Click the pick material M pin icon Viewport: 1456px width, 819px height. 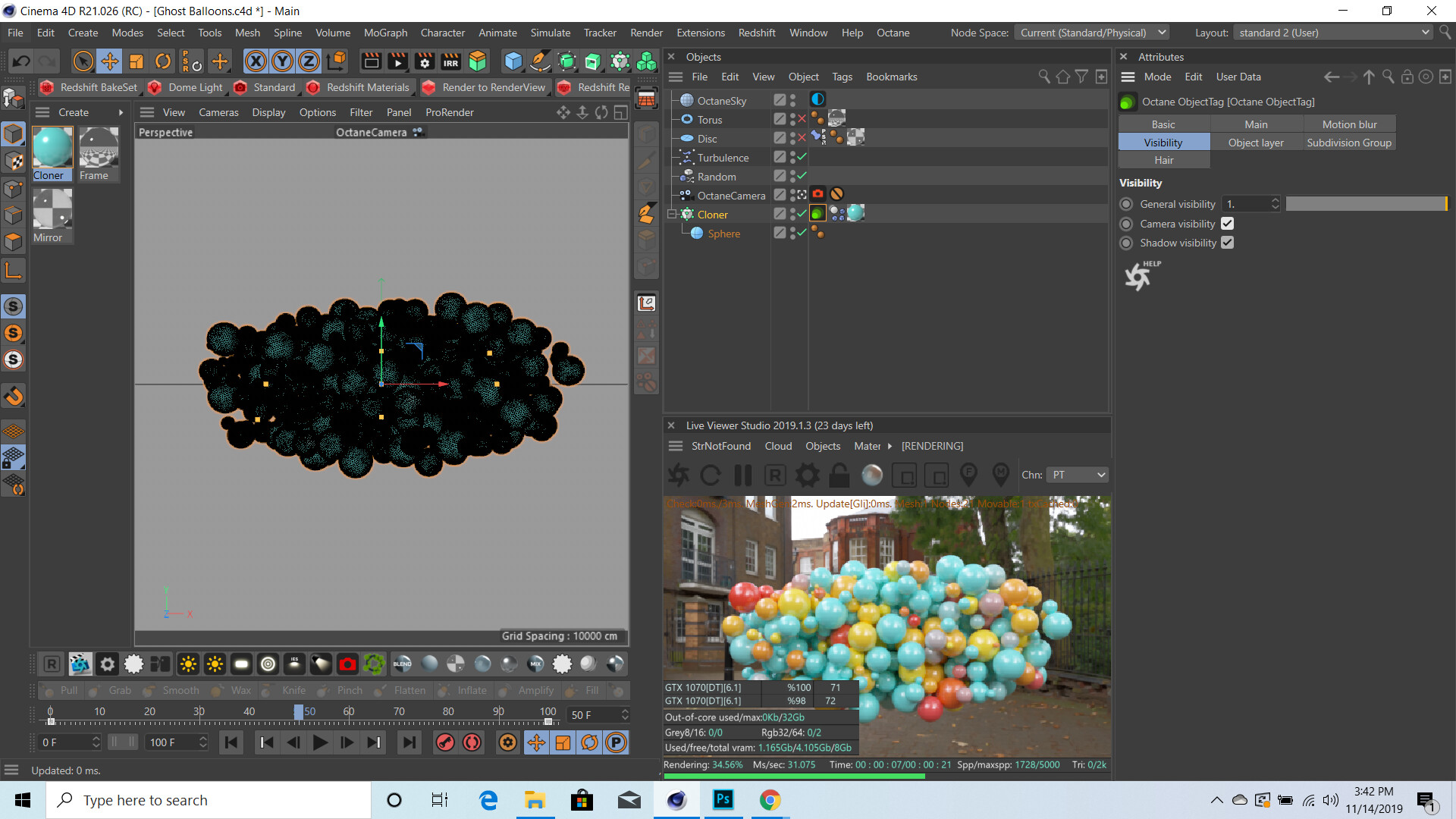[1001, 475]
